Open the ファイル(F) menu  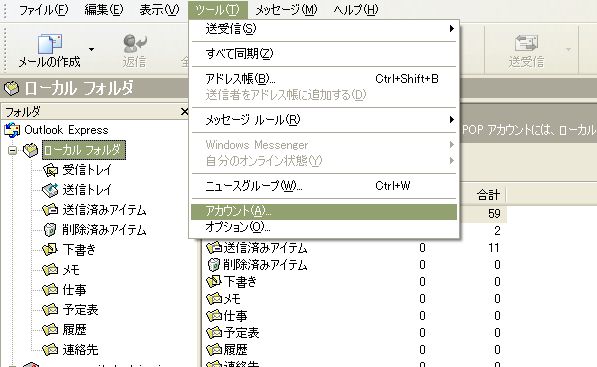(x=43, y=10)
